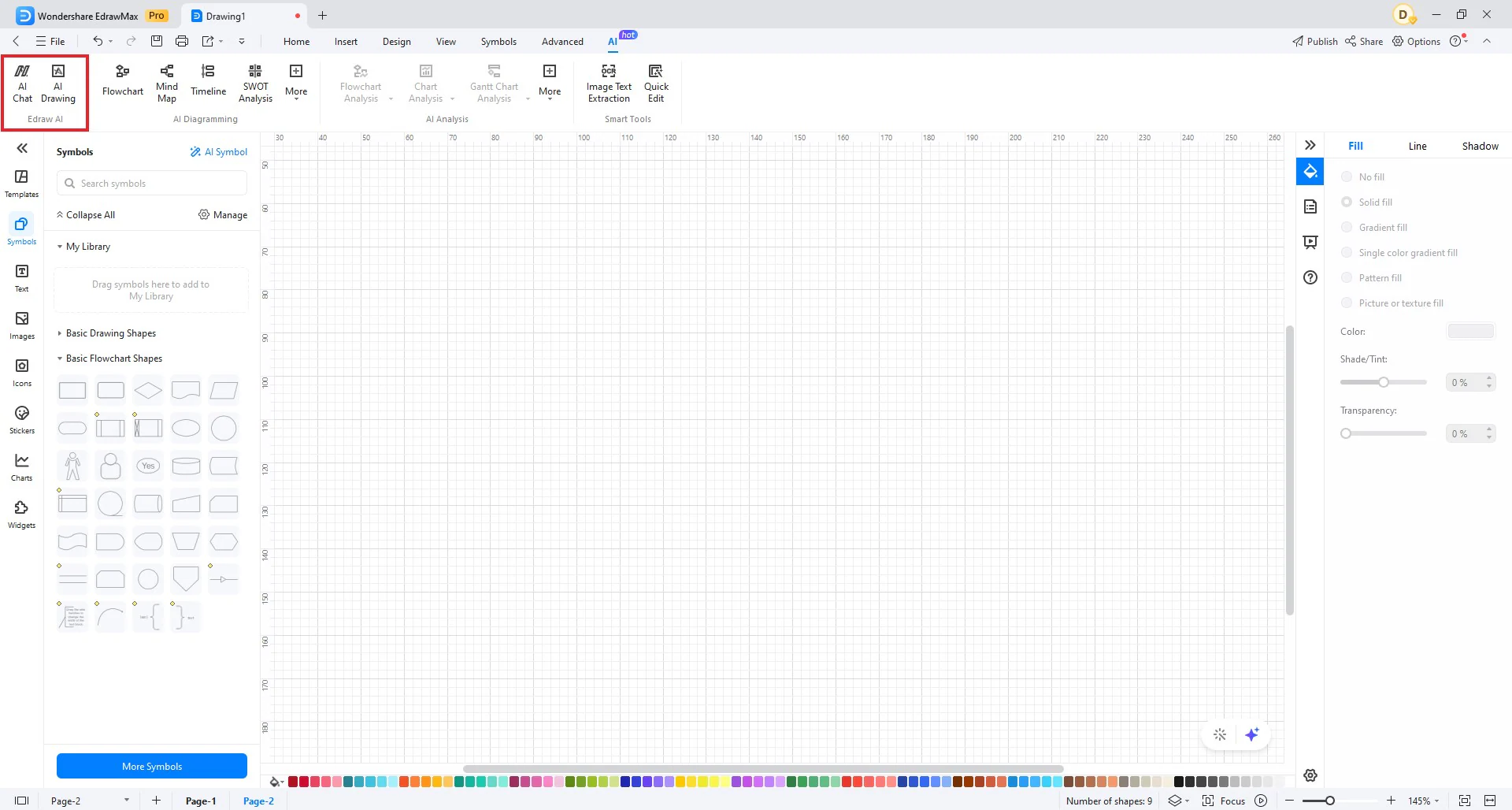Switch to the Symbols ribbon tab
Image resolution: width=1512 pixels, height=810 pixels.
(498, 41)
